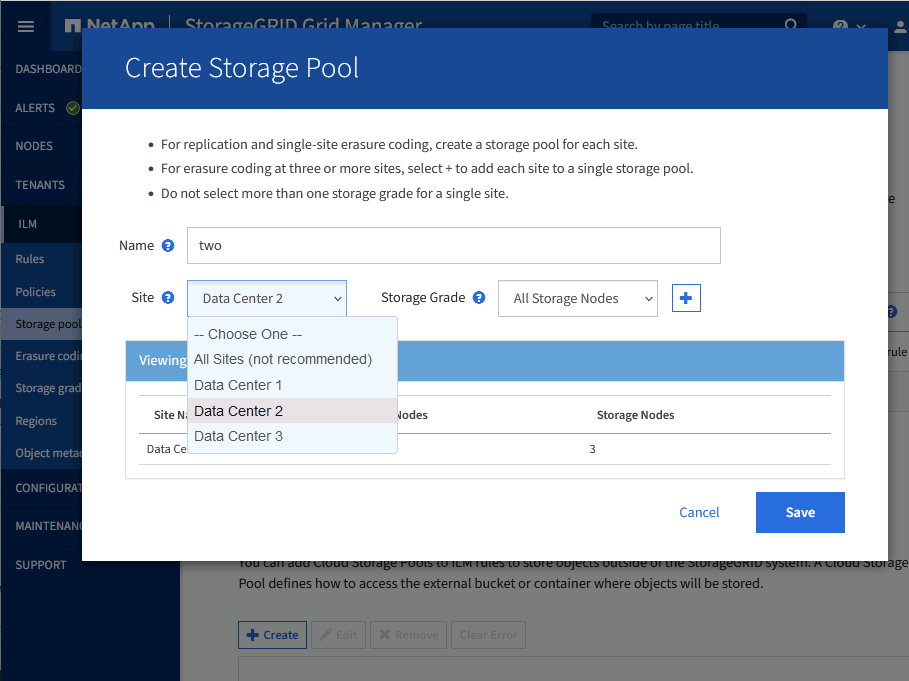Save the storage pool
Image resolution: width=909 pixels, height=681 pixels.
(800, 512)
